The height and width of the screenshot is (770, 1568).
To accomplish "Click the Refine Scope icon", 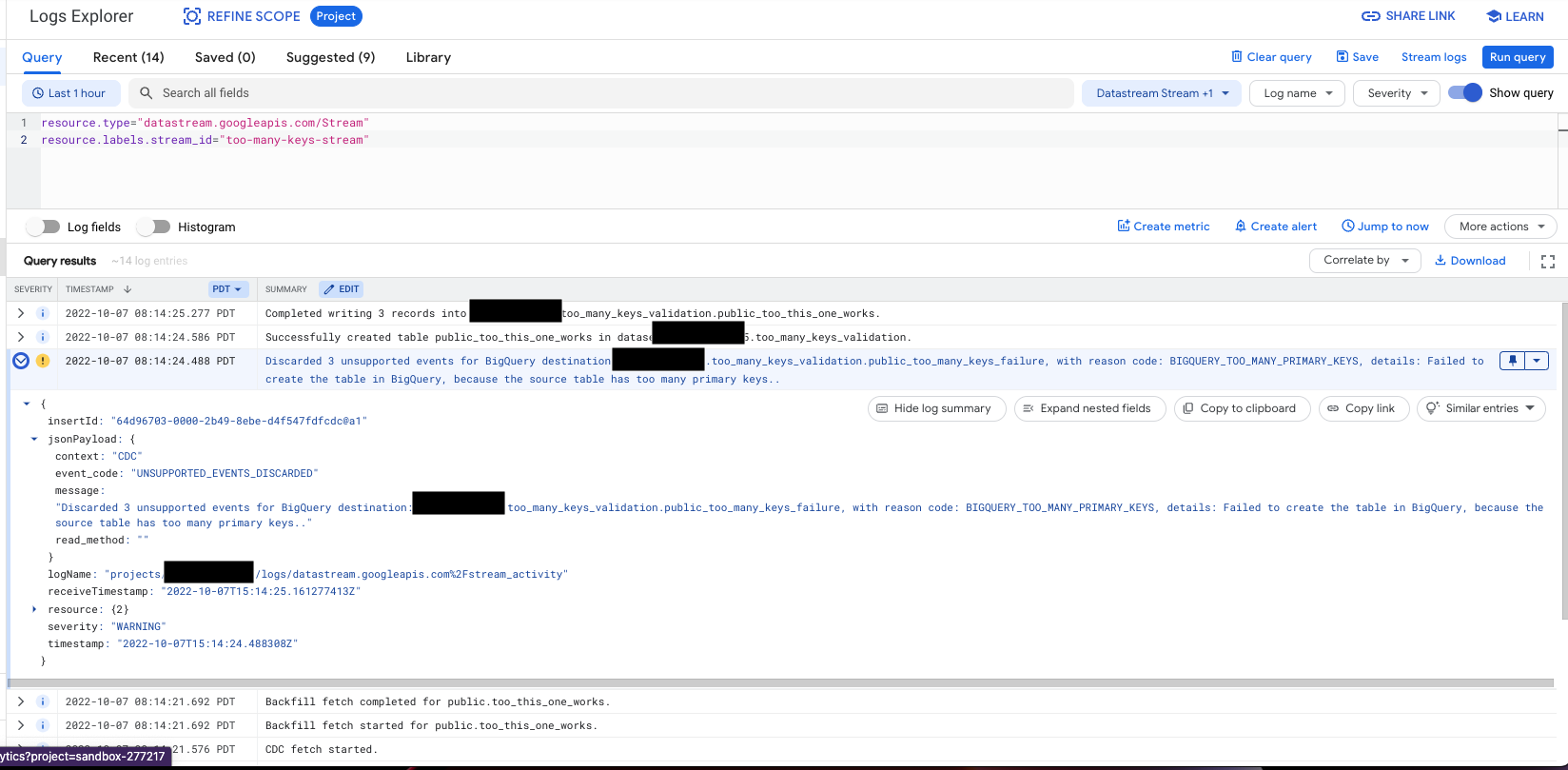I will pyautogui.click(x=192, y=16).
